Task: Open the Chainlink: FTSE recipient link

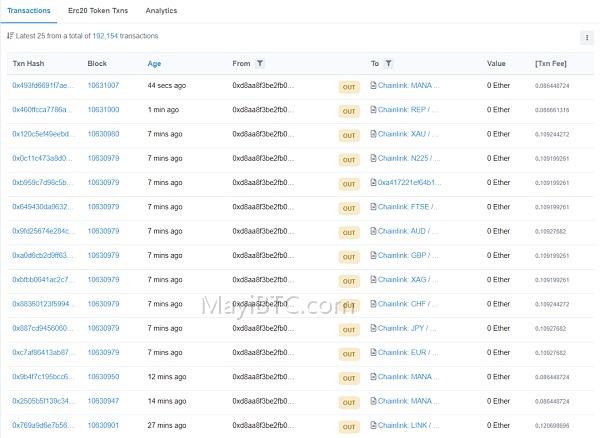Action: click(x=408, y=207)
